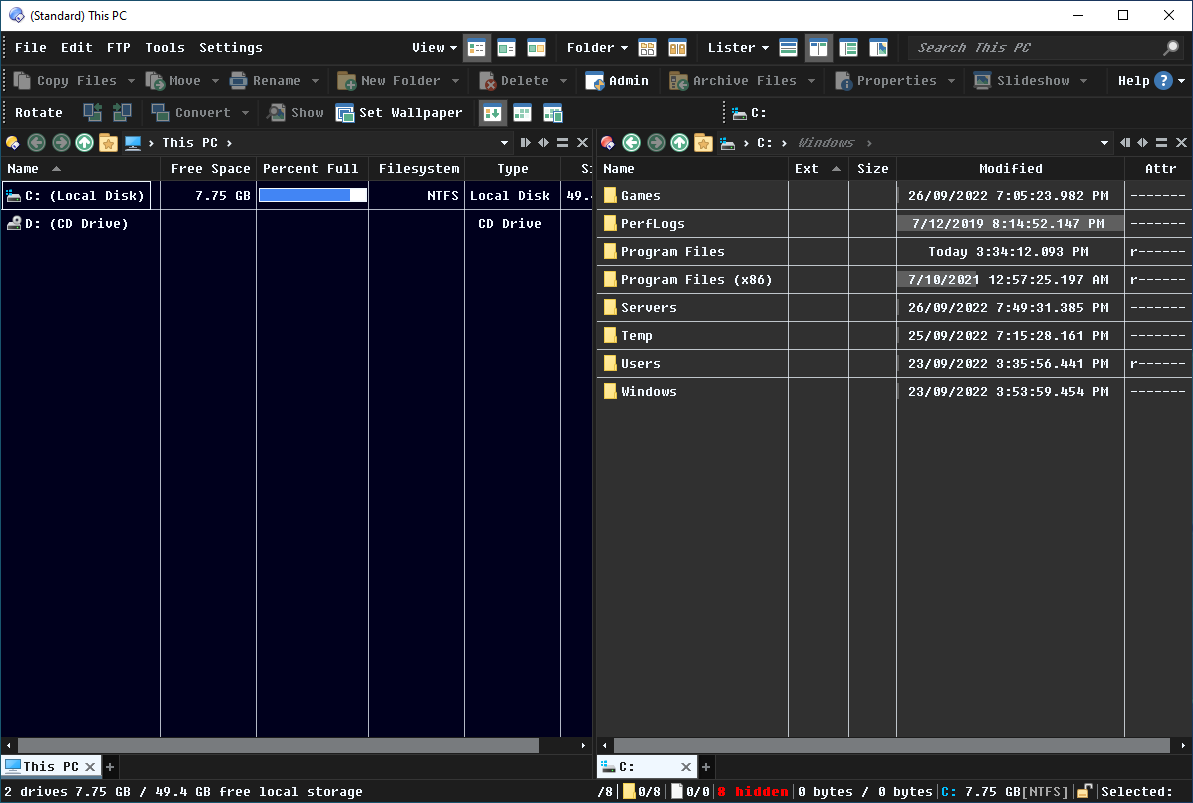1193x803 pixels.
Task: Click the Rotate left icon
Action: 92,113
